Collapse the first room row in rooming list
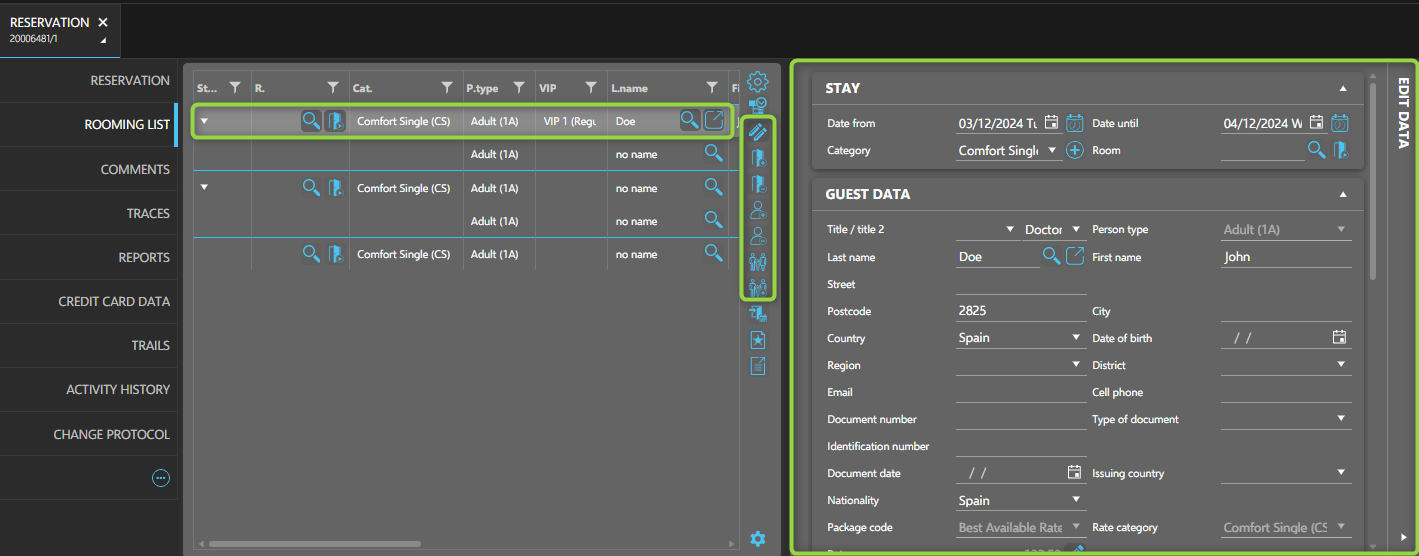Viewport: 1419px width, 556px height. [205, 122]
